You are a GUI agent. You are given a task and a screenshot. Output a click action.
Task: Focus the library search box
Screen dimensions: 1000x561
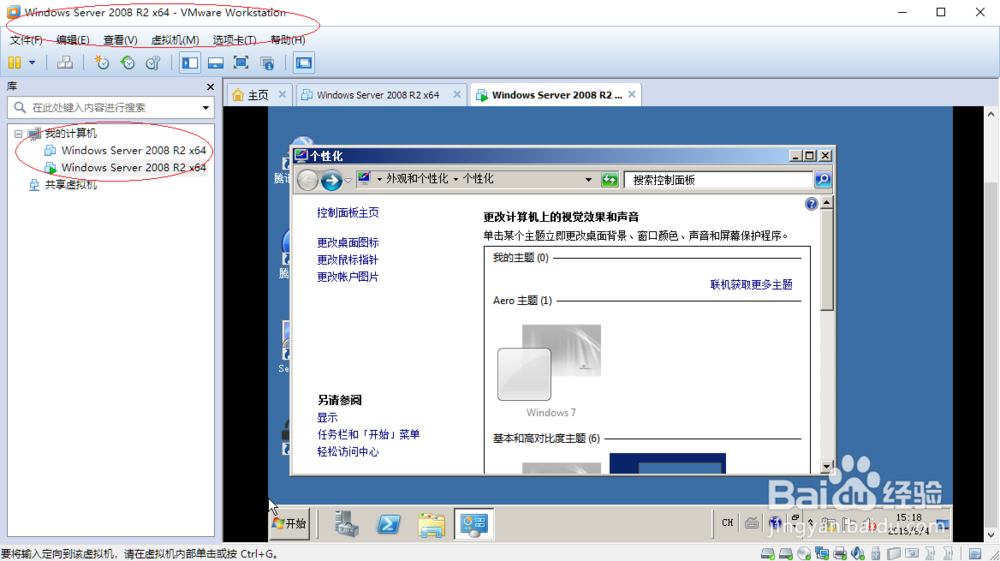[x=110, y=108]
